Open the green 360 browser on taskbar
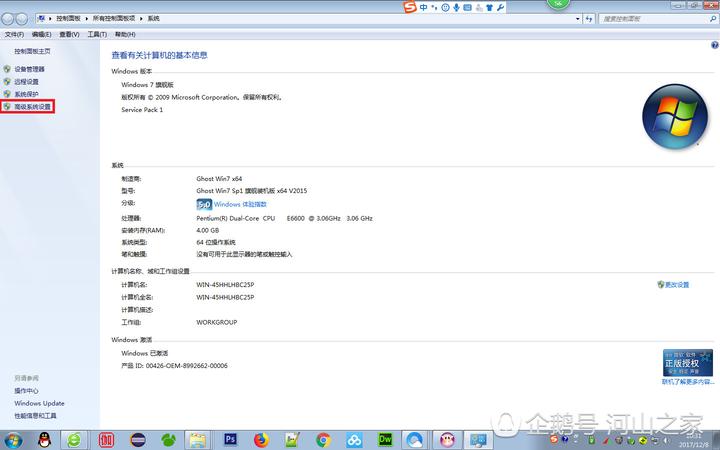Image resolution: width=720 pixels, height=450 pixels. [74, 440]
